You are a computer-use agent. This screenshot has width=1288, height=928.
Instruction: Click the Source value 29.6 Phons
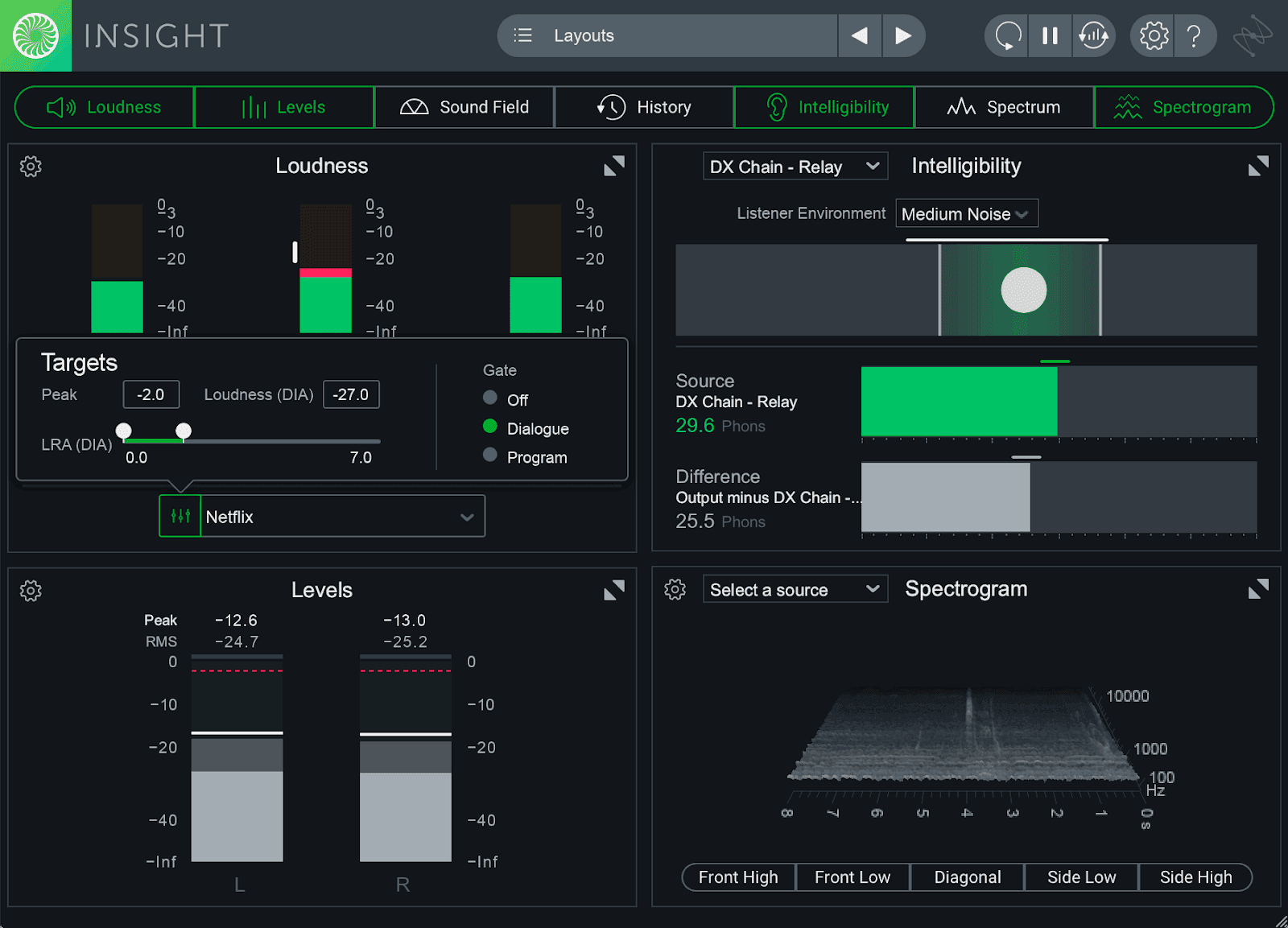720,425
